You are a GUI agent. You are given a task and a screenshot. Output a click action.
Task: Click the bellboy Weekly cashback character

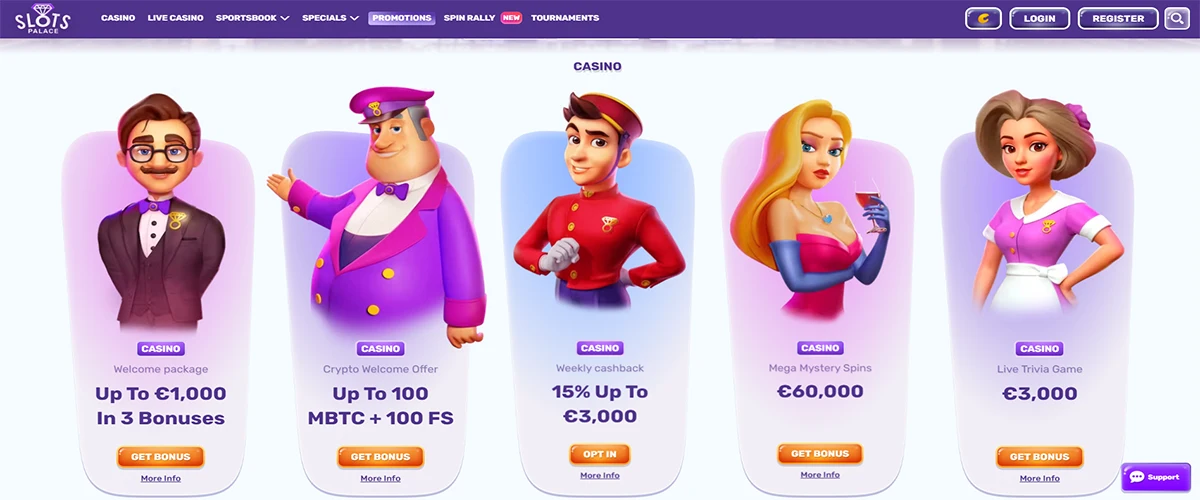[599, 200]
